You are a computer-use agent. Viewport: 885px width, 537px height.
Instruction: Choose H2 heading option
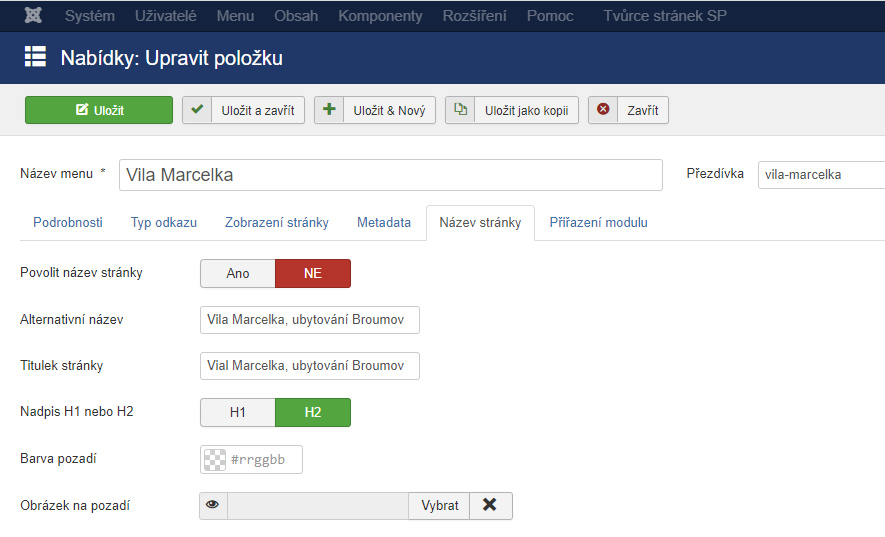(313, 412)
